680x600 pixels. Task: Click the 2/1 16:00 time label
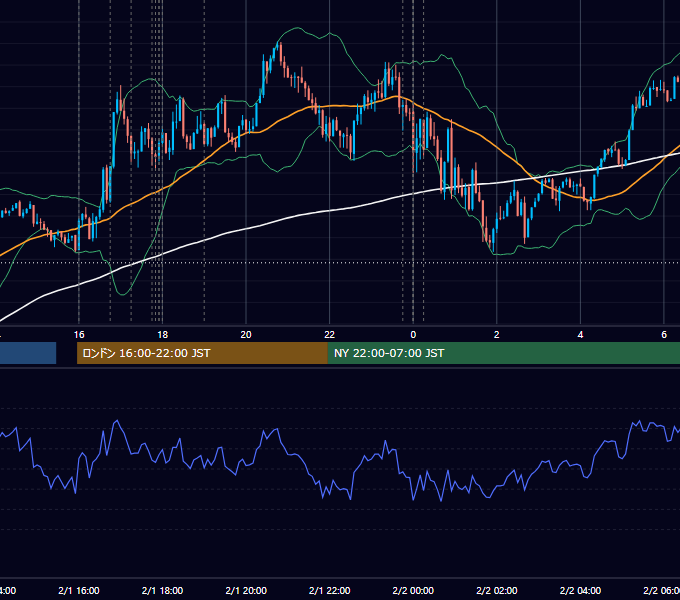coord(78,590)
